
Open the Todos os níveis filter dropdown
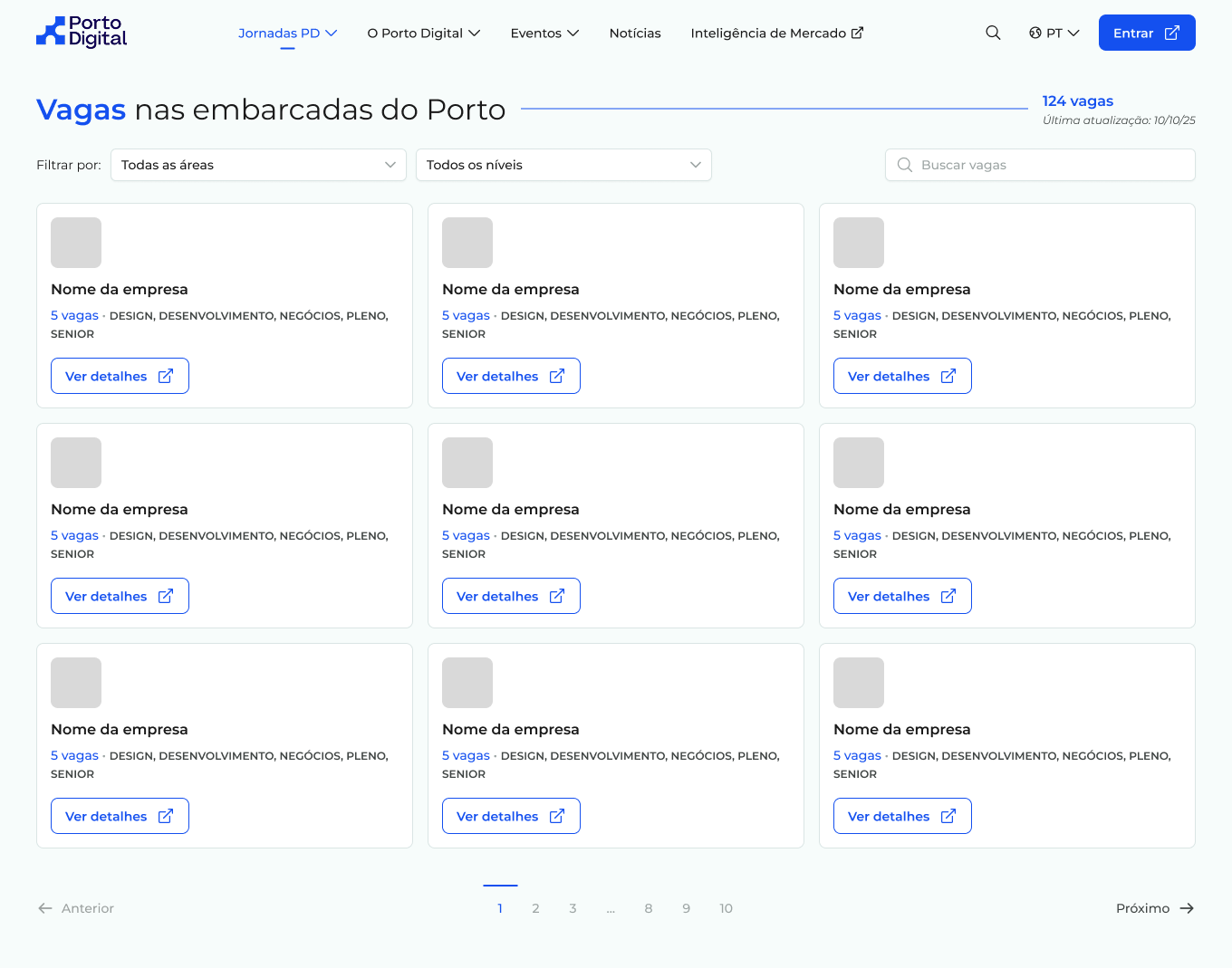(x=563, y=165)
